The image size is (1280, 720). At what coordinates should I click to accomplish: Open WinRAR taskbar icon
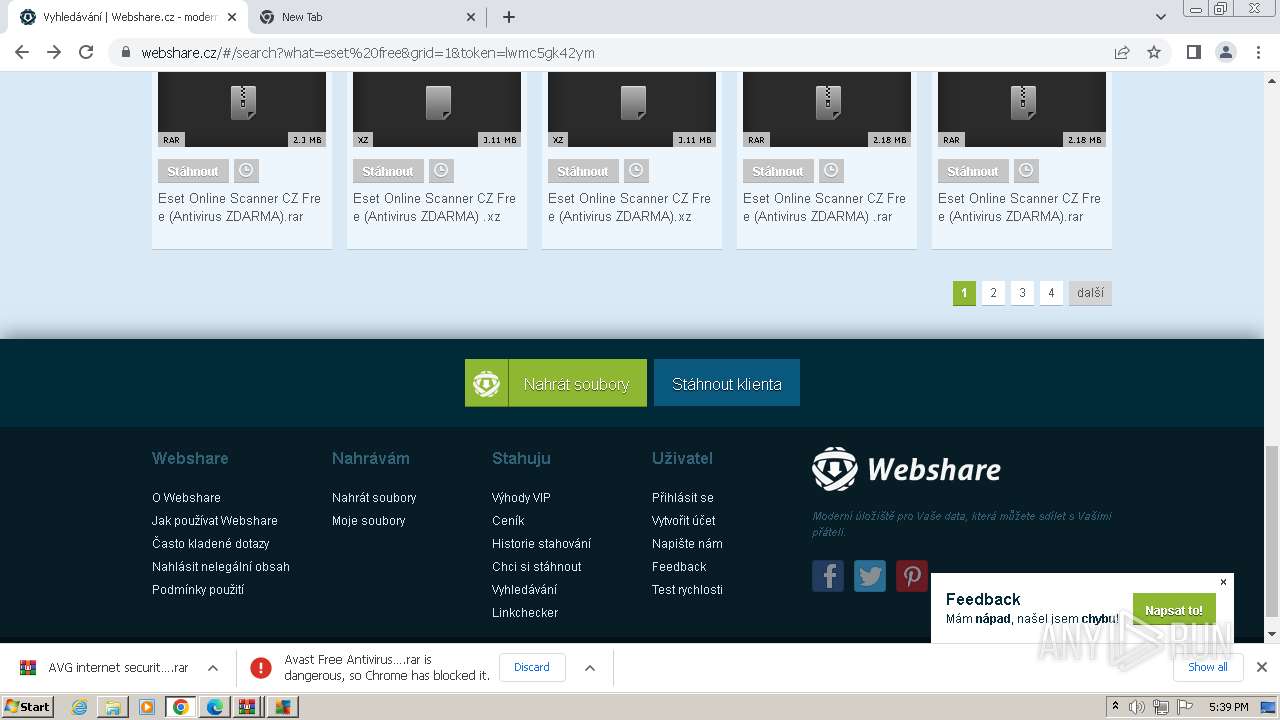pos(247,707)
